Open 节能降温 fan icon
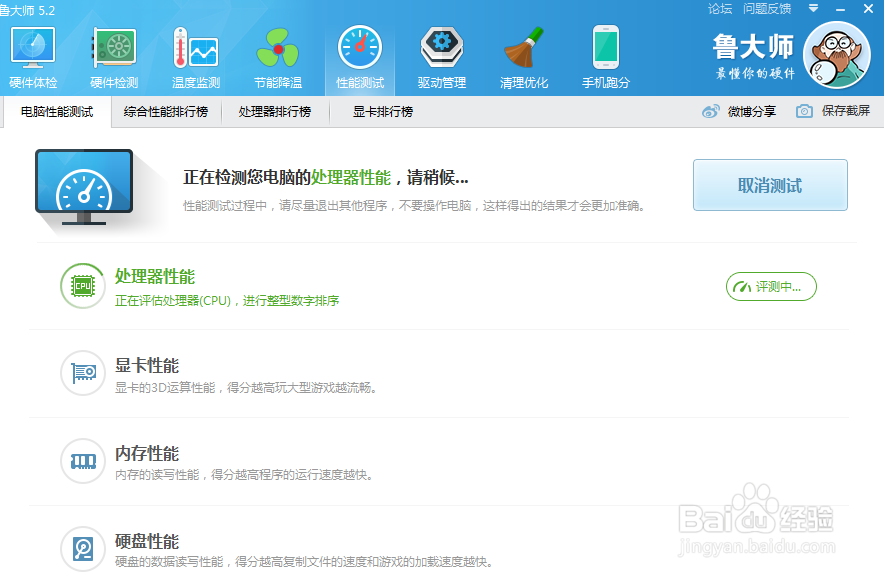 click(277, 49)
